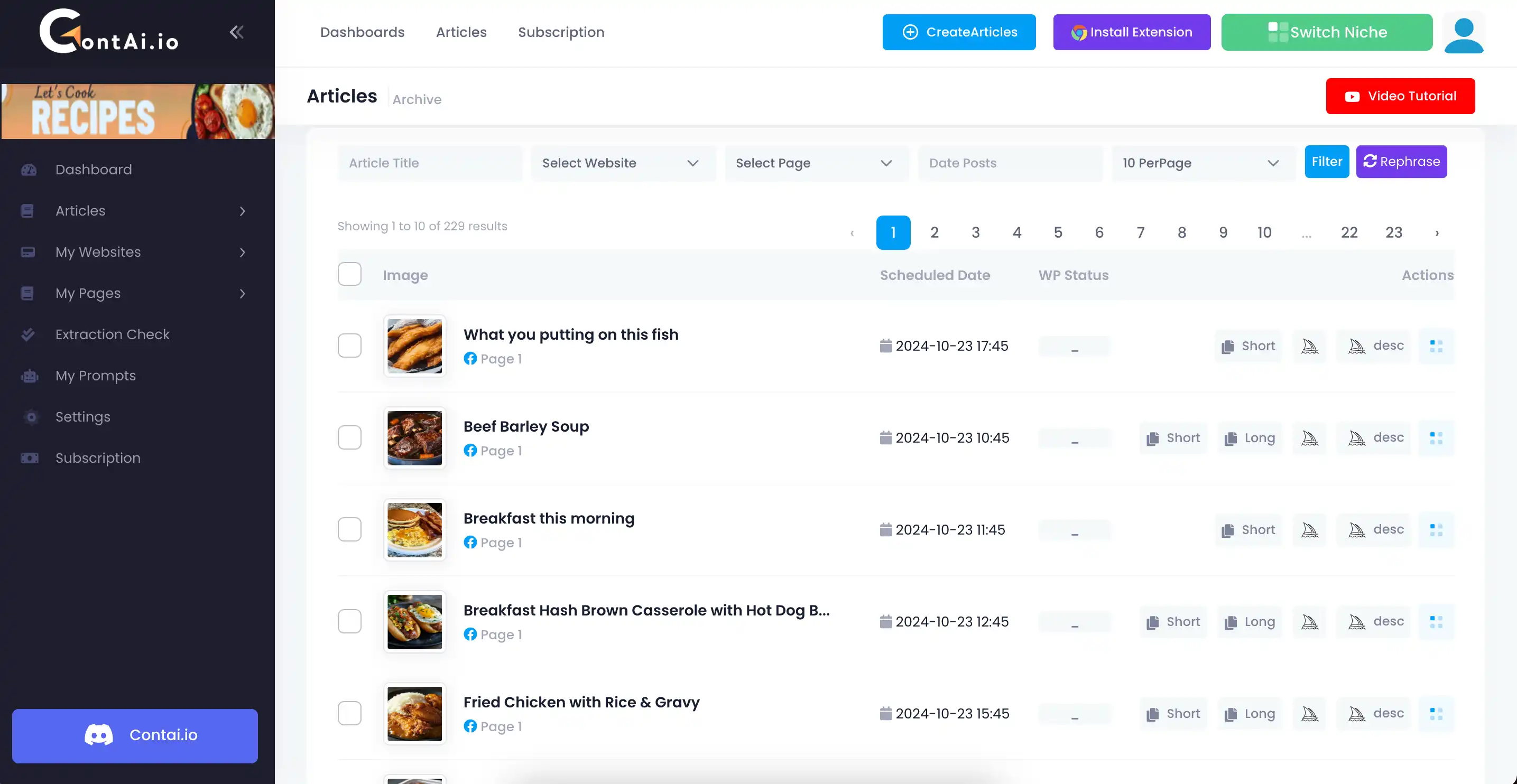Go to next page with right arrow
Viewport: 1517px width, 784px height.
[1437, 233]
